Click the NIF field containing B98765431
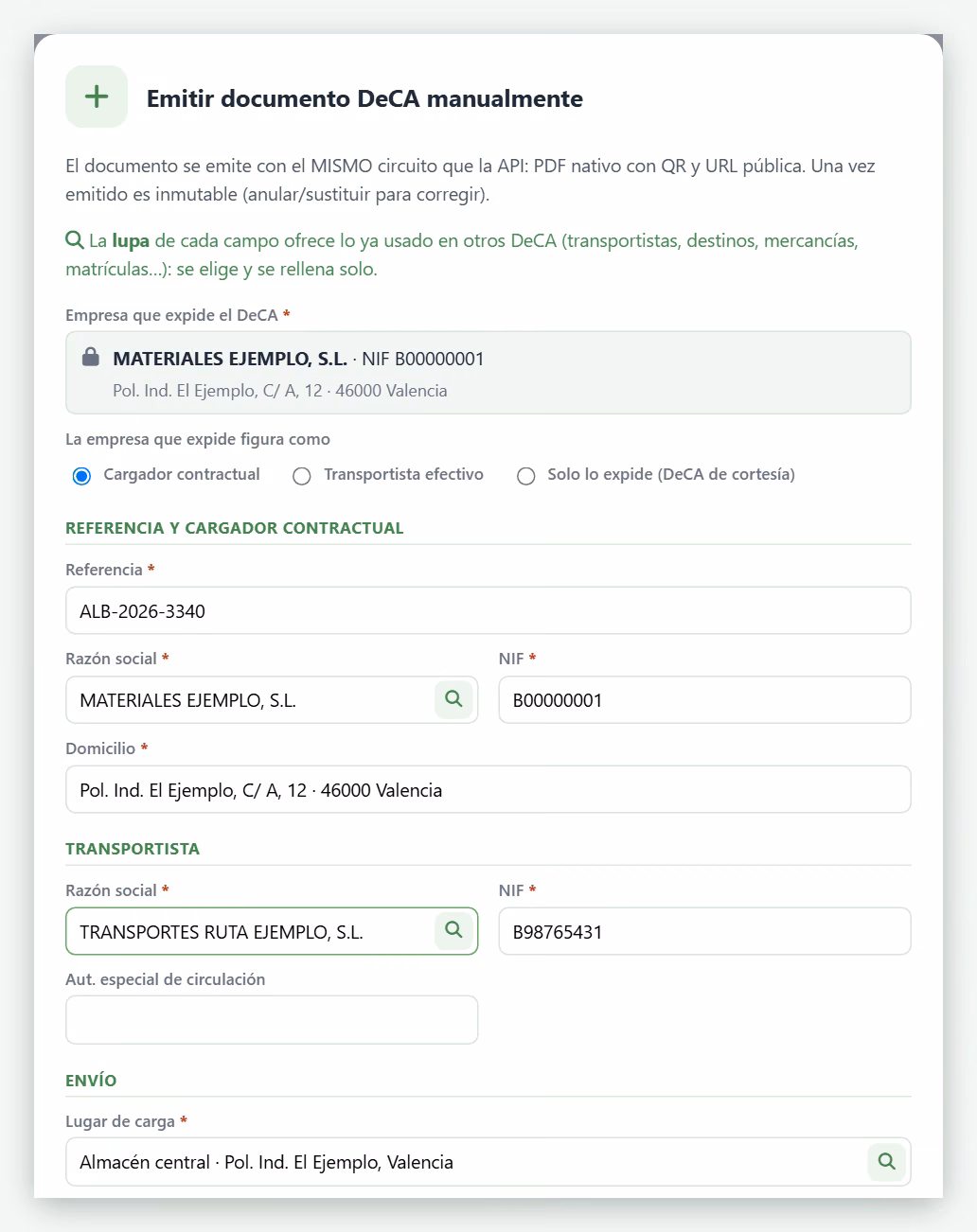Viewport: 977px width, 1232px height. [704, 931]
